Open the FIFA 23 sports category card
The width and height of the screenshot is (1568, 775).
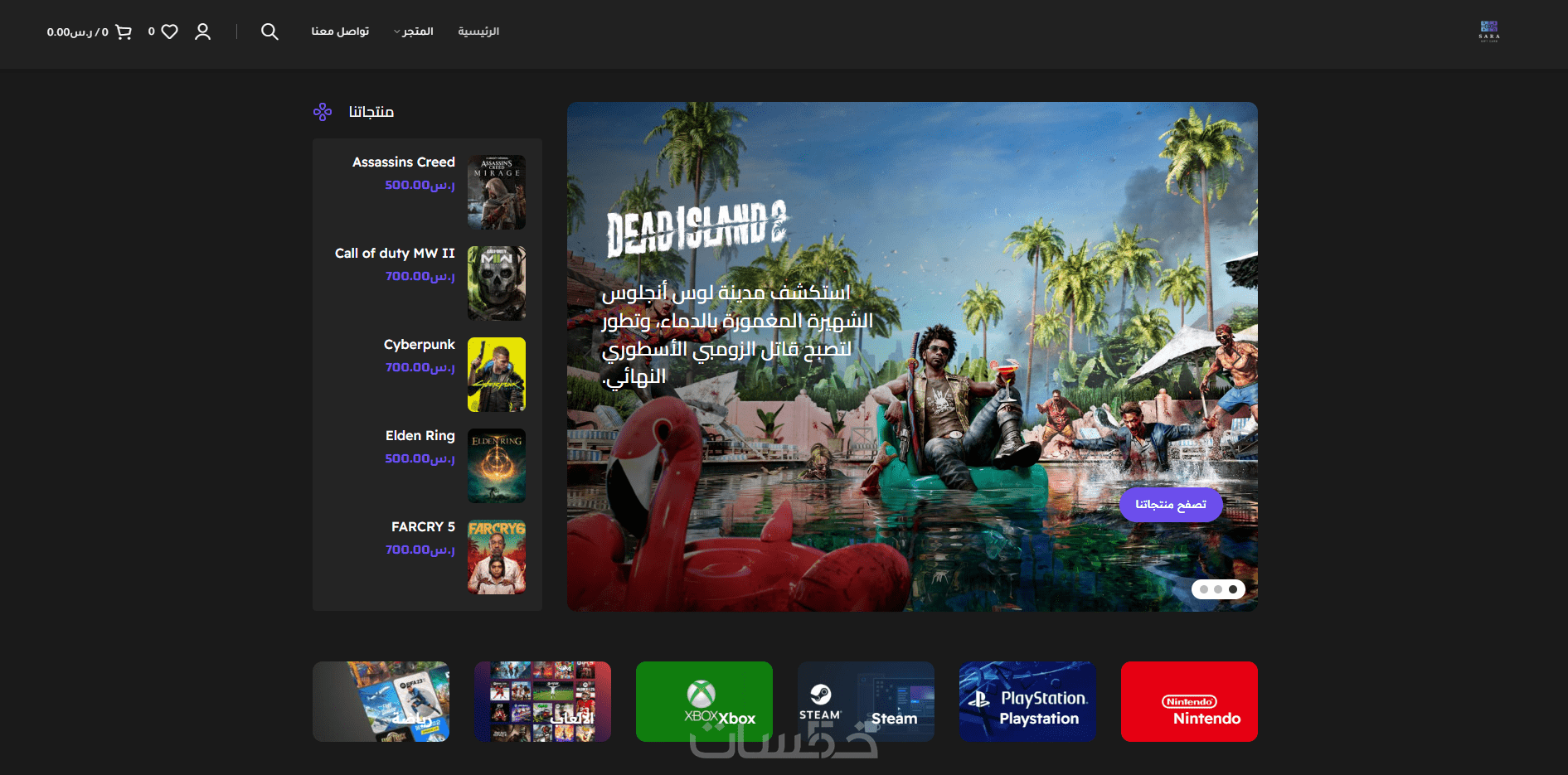point(381,701)
